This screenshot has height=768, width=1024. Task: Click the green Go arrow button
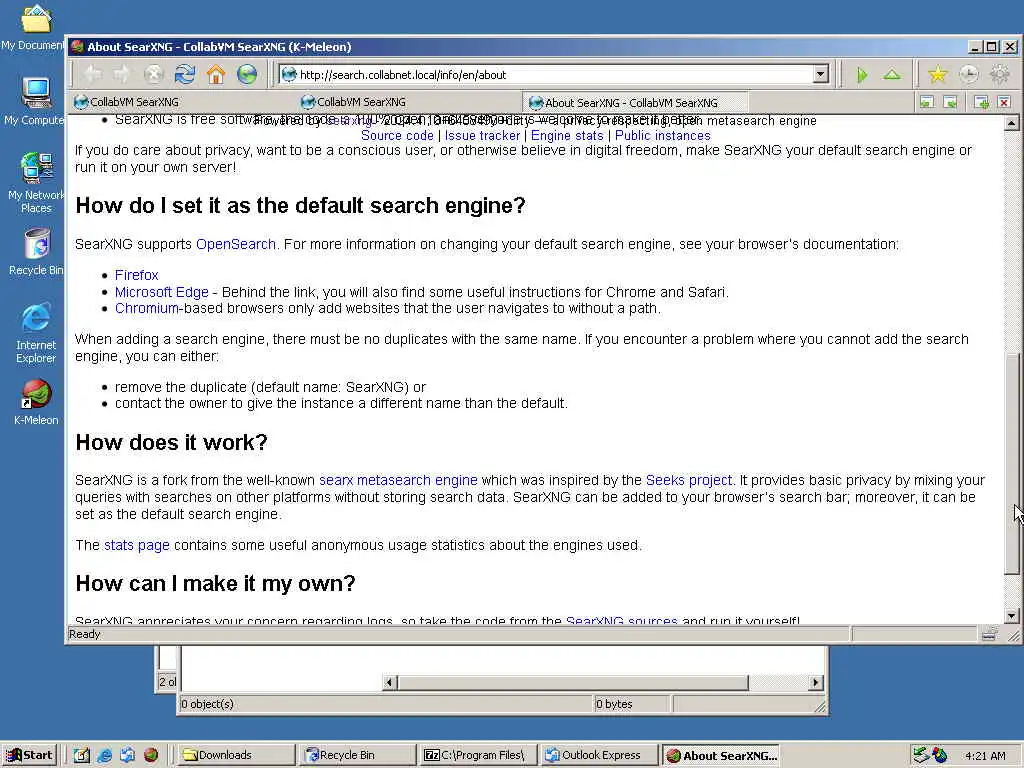[862, 75]
